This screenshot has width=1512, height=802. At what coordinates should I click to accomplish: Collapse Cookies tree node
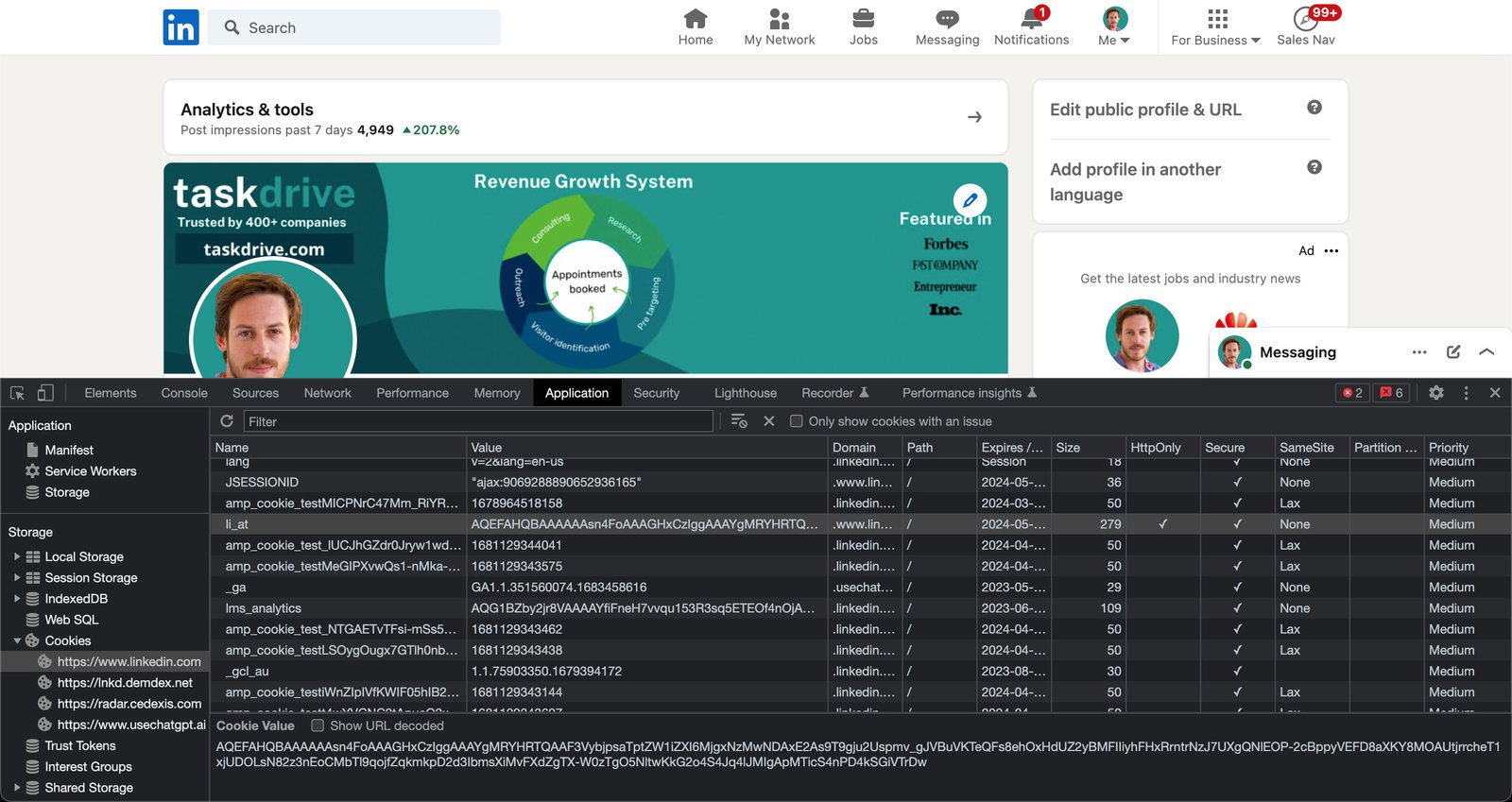point(17,640)
